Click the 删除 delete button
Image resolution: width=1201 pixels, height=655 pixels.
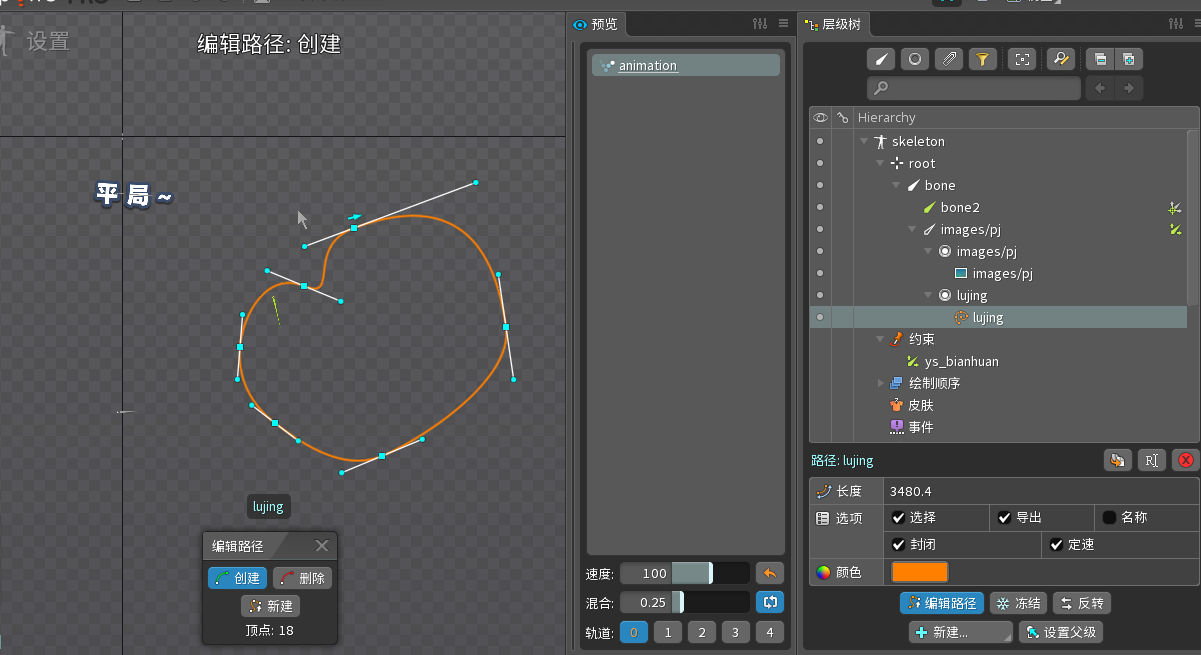302,578
